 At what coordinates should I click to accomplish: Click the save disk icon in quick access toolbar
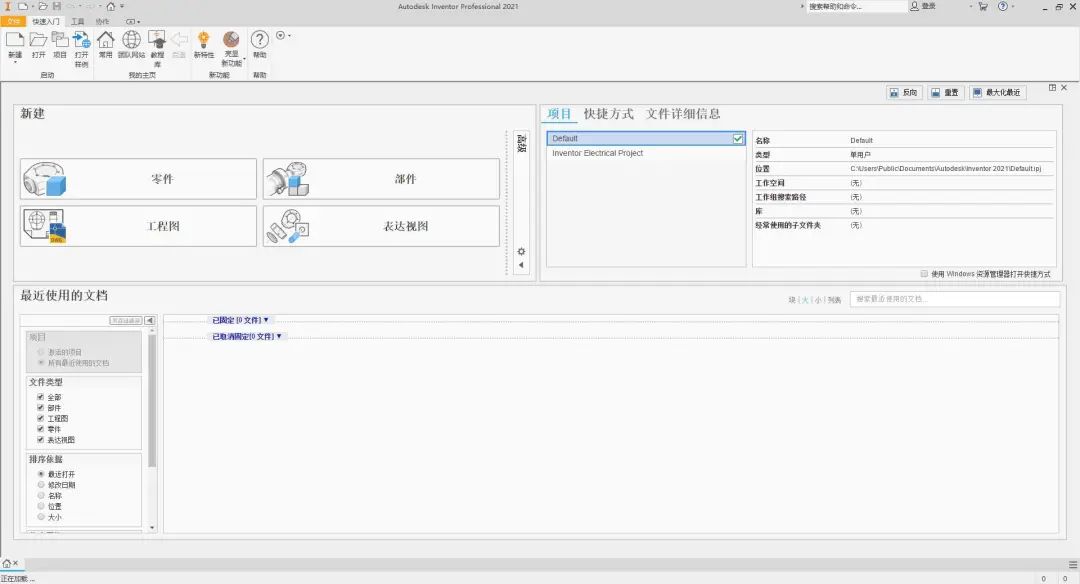(x=56, y=6)
